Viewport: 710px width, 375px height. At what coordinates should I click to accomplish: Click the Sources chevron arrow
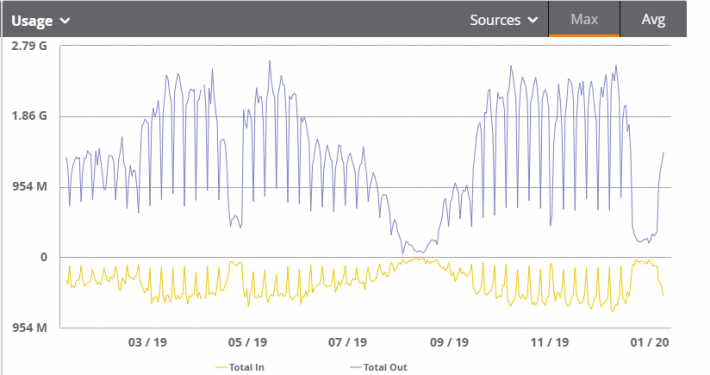[x=533, y=20]
